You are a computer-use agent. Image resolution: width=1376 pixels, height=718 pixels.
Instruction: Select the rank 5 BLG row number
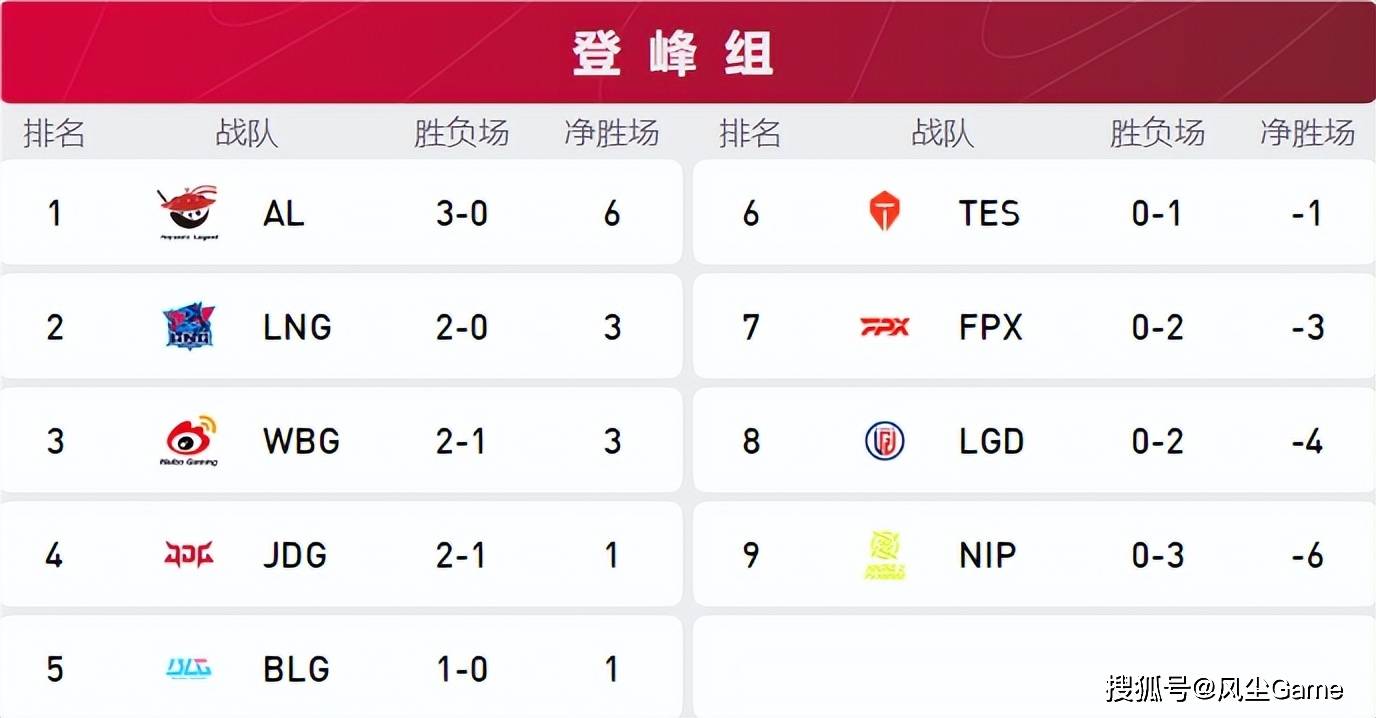pyautogui.click(x=54, y=669)
